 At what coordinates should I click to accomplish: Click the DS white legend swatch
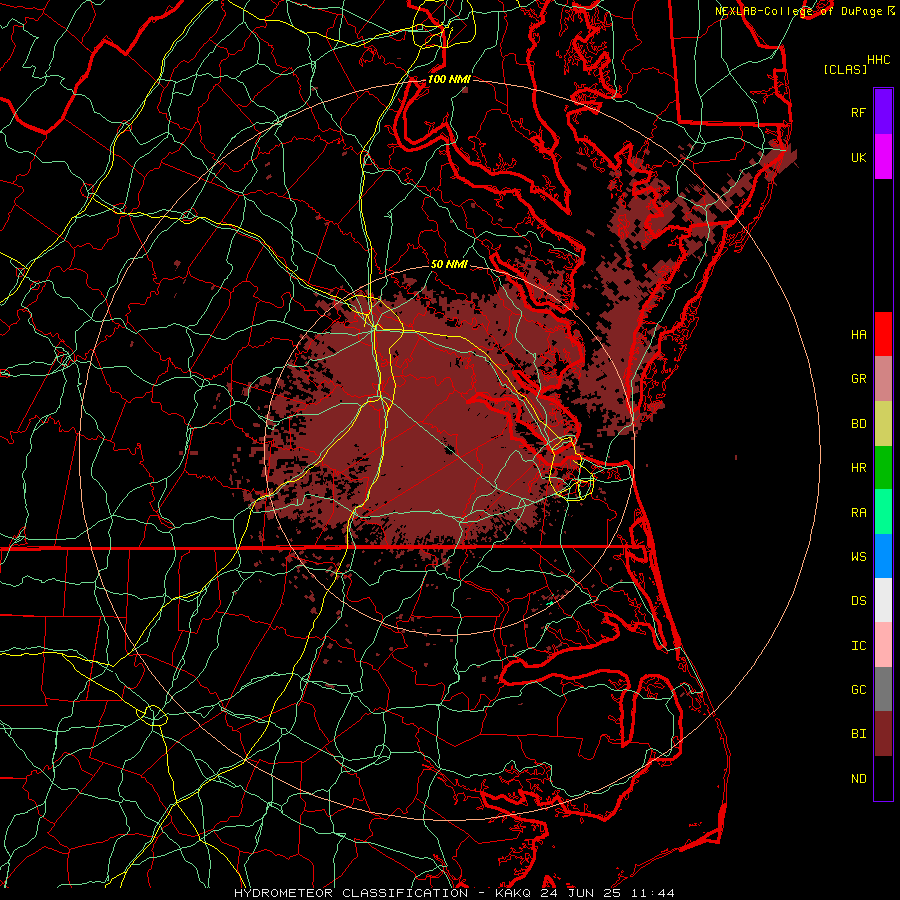pos(883,600)
